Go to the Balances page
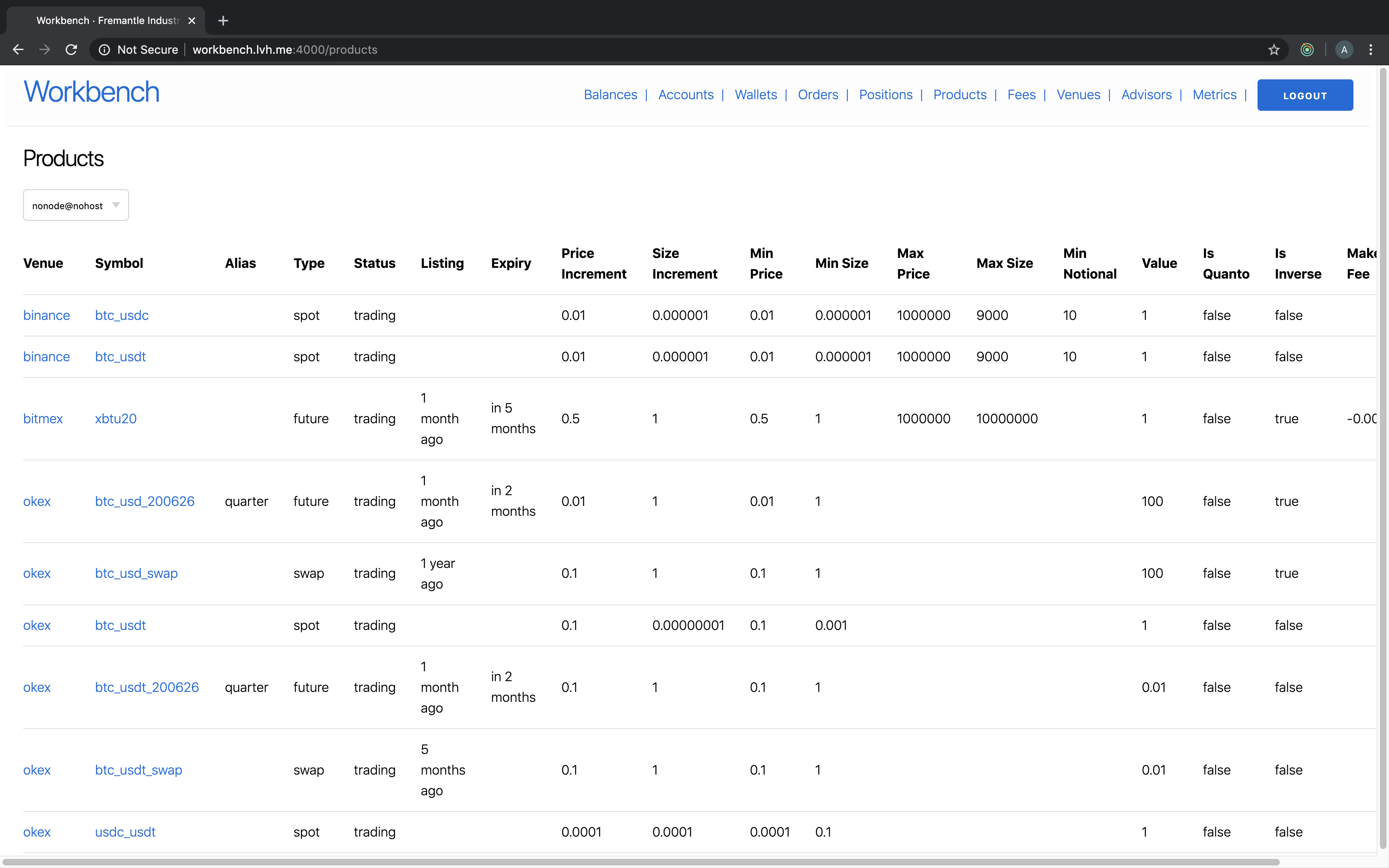 point(610,95)
